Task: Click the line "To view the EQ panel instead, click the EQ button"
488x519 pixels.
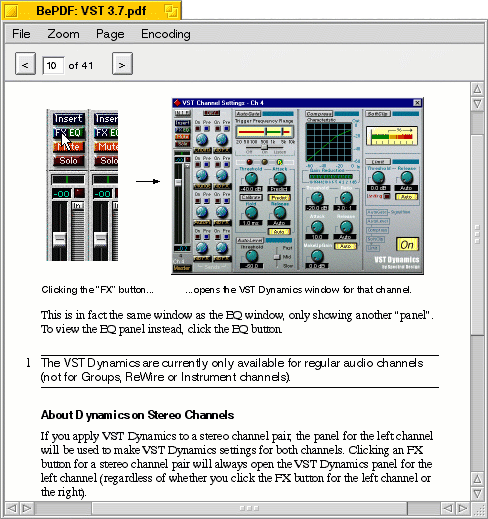Action: click(x=161, y=329)
